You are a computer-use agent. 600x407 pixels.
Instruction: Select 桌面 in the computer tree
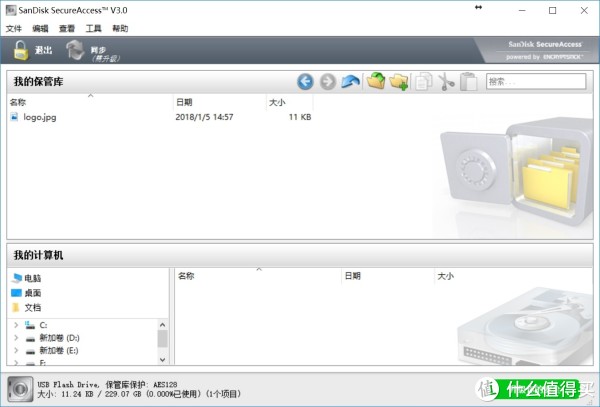33,293
